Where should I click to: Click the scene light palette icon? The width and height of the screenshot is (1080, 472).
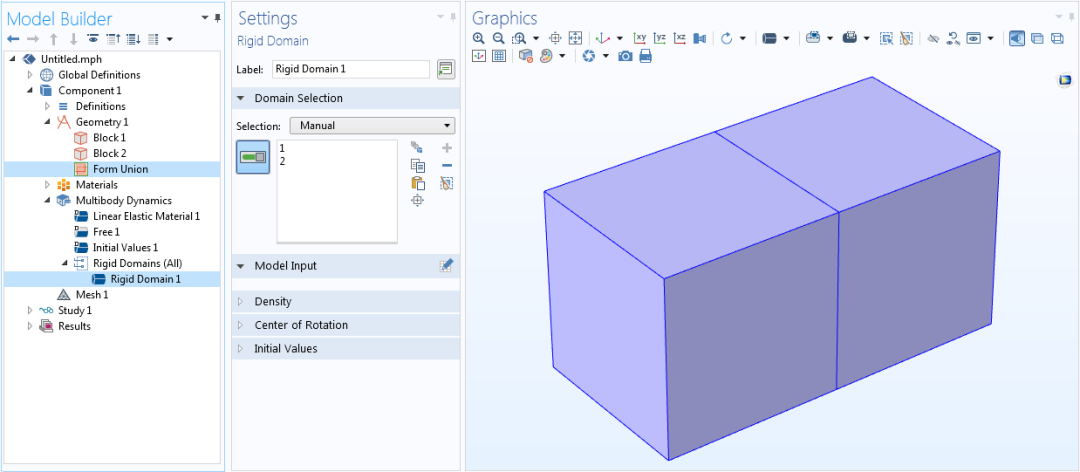[546, 56]
